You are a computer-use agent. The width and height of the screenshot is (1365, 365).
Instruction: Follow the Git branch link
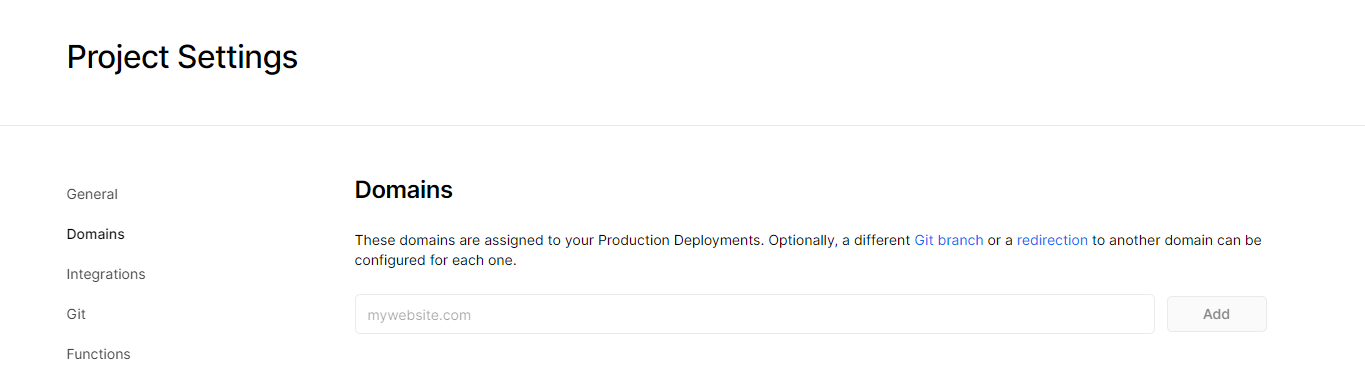pos(949,241)
